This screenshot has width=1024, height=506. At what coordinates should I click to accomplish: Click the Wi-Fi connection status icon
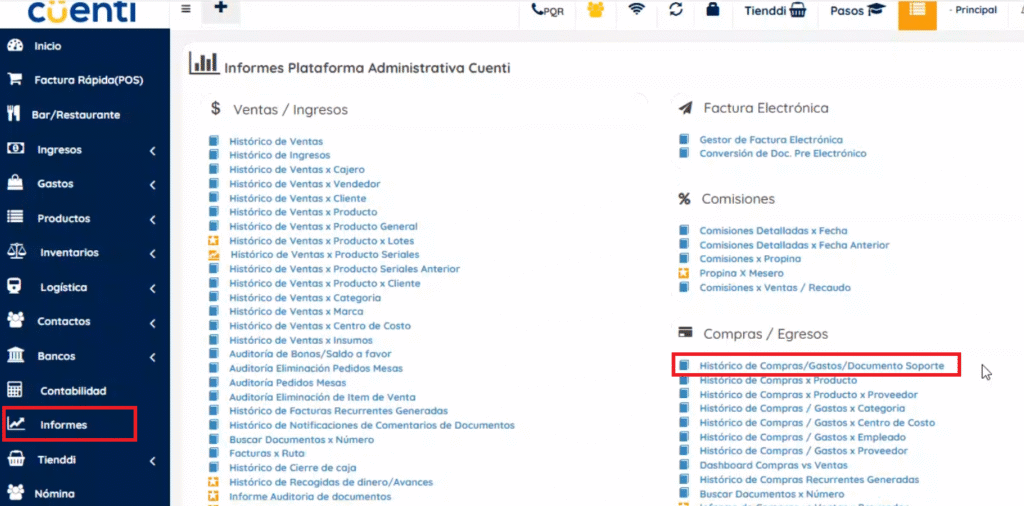tap(636, 10)
